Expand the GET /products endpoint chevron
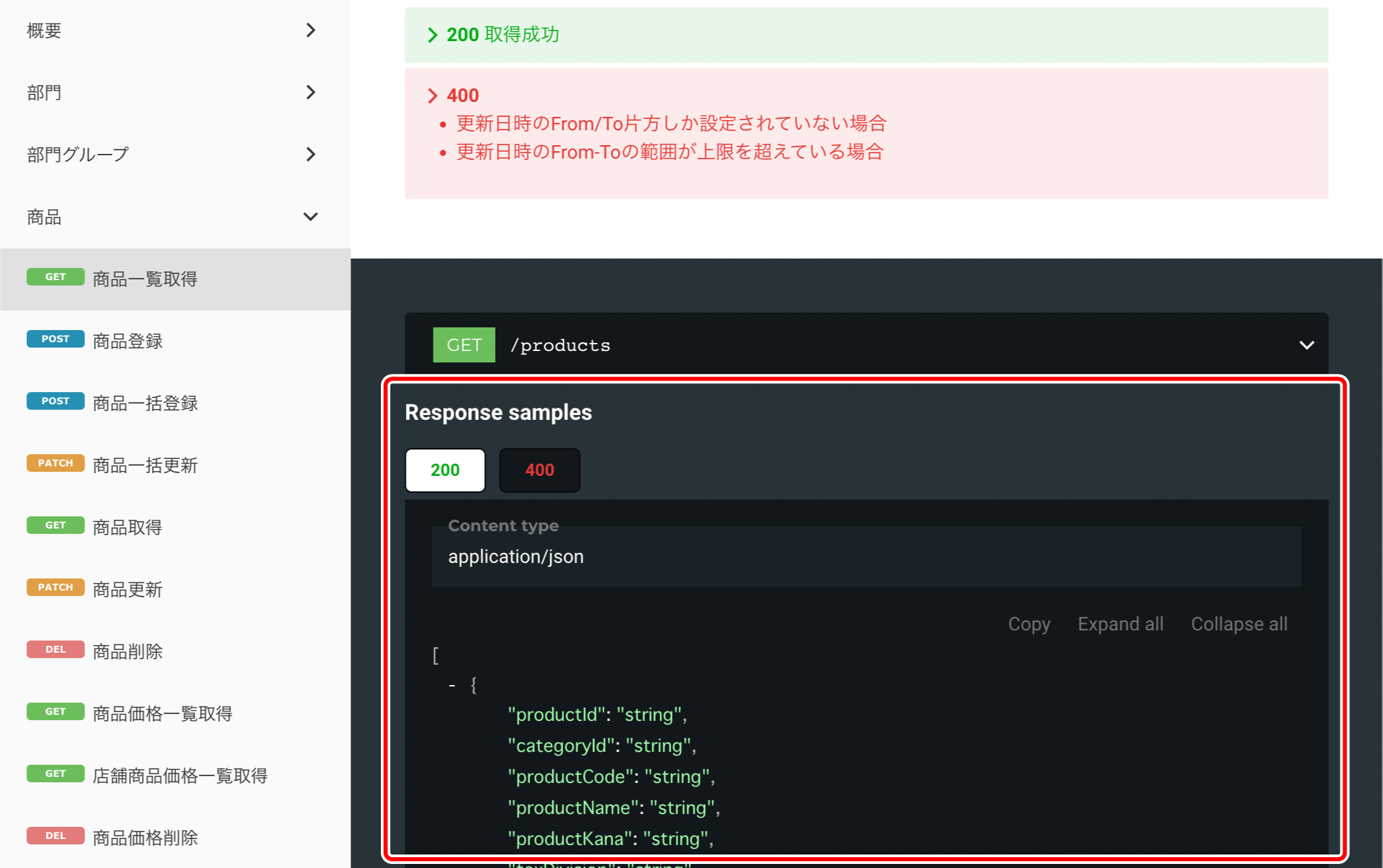This screenshot has width=1383, height=868. [x=1306, y=344]
